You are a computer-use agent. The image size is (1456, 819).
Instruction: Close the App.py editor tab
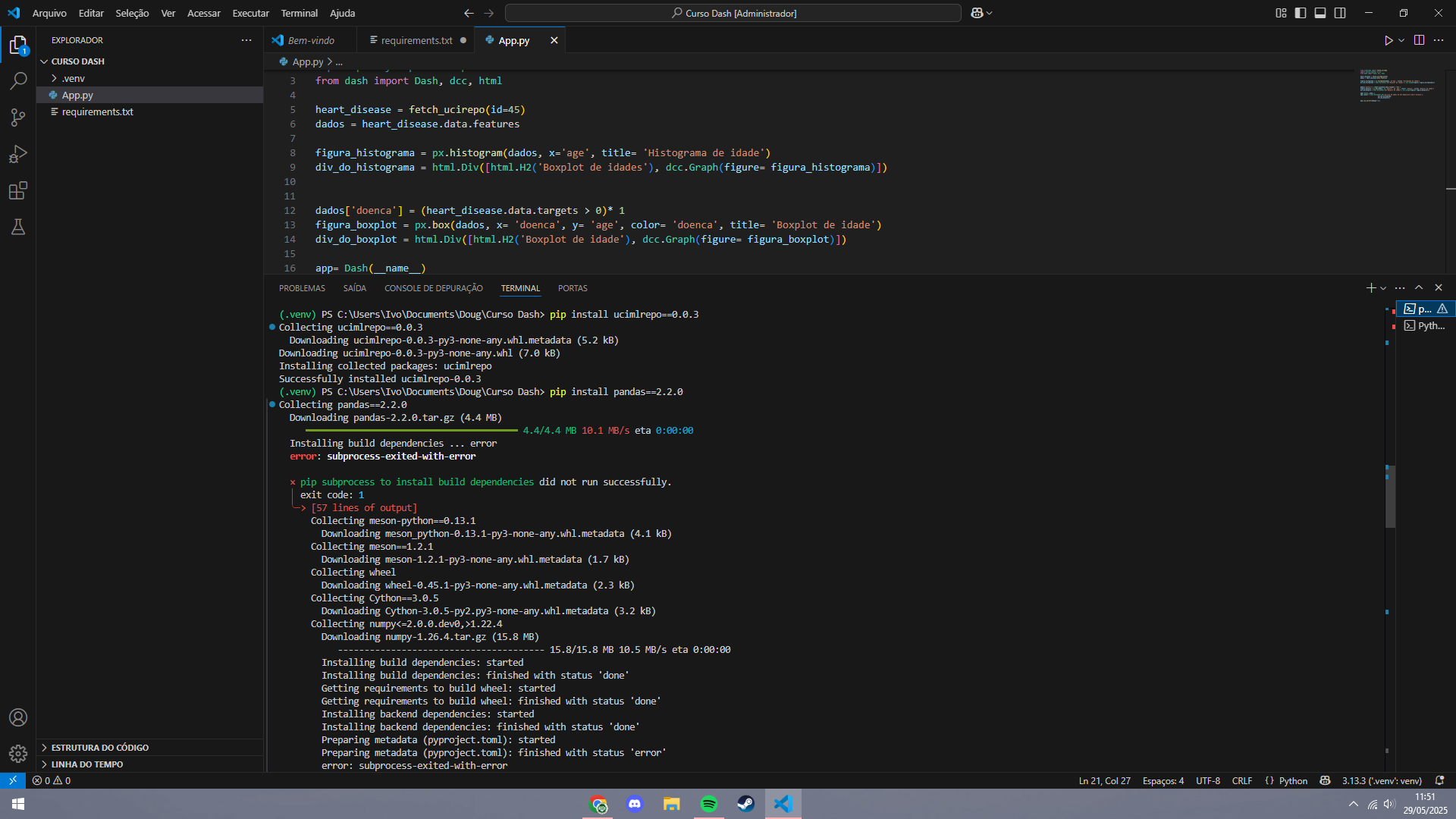(x=554, y=40)
